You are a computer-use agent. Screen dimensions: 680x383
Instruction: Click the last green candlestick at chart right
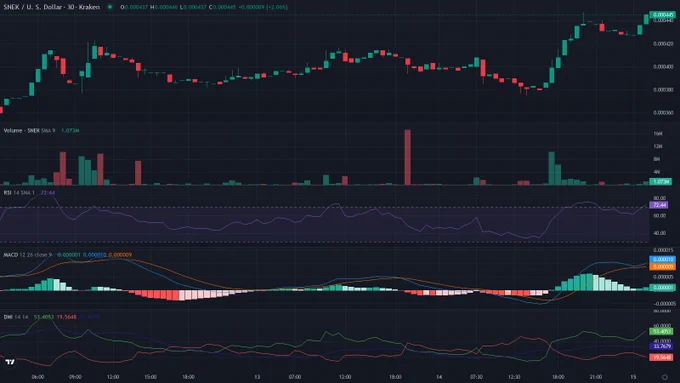(x=646, y=19)
